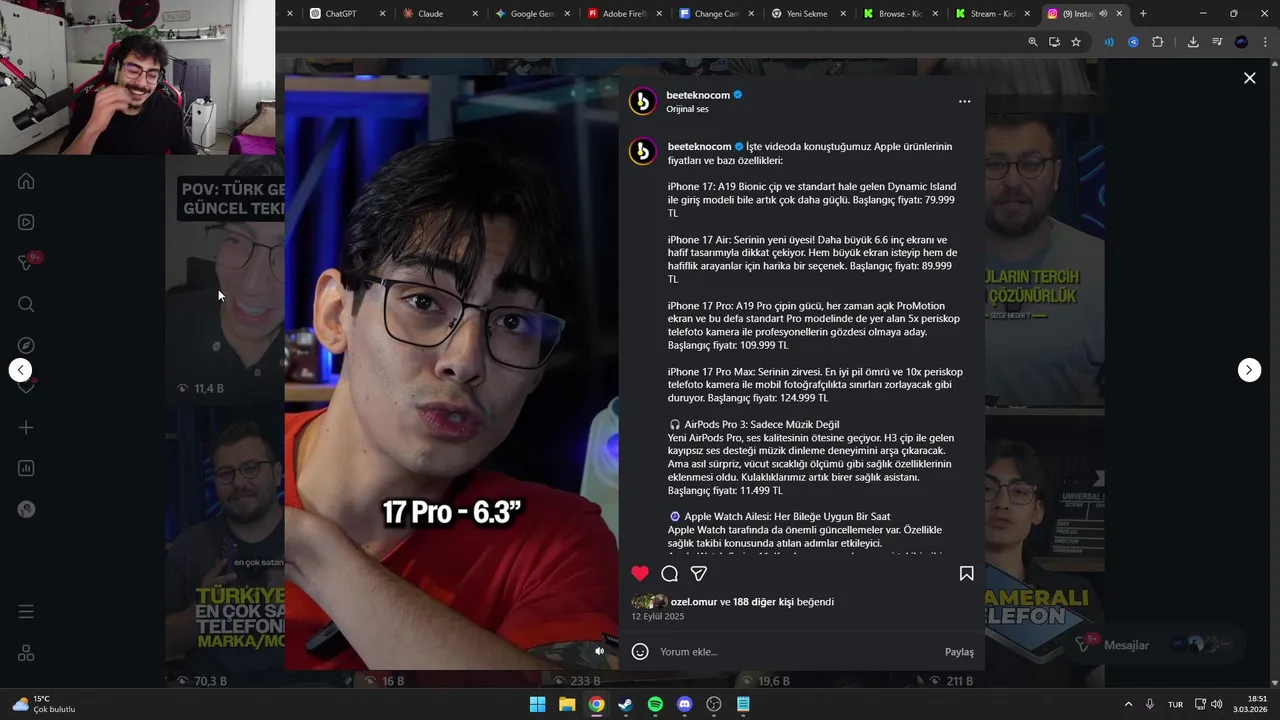Open the three-dot post options menu
The image size is (1280, 720).
pyautogui.click(x=964, y=101)
